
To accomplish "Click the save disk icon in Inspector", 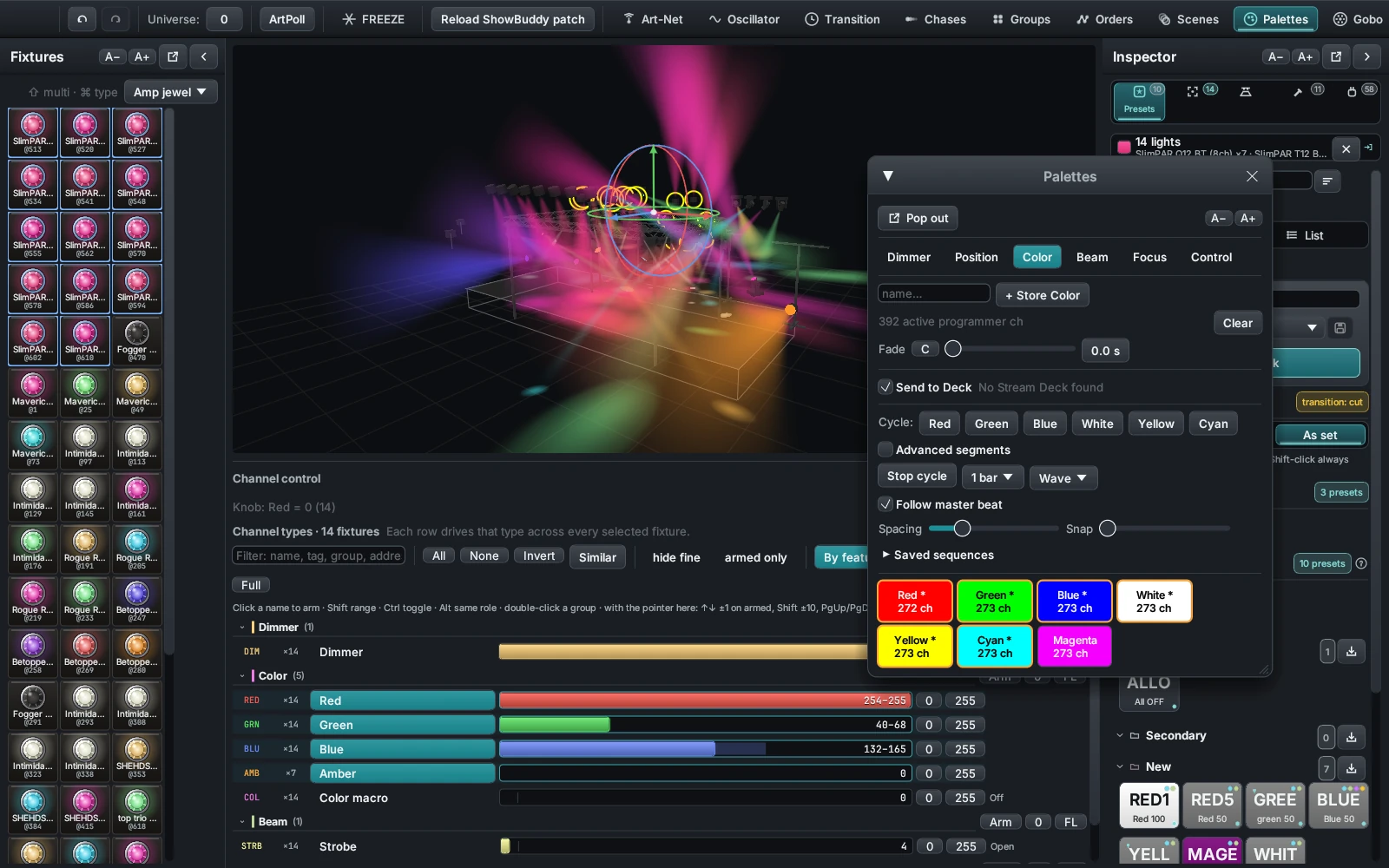I will 1340,327.
